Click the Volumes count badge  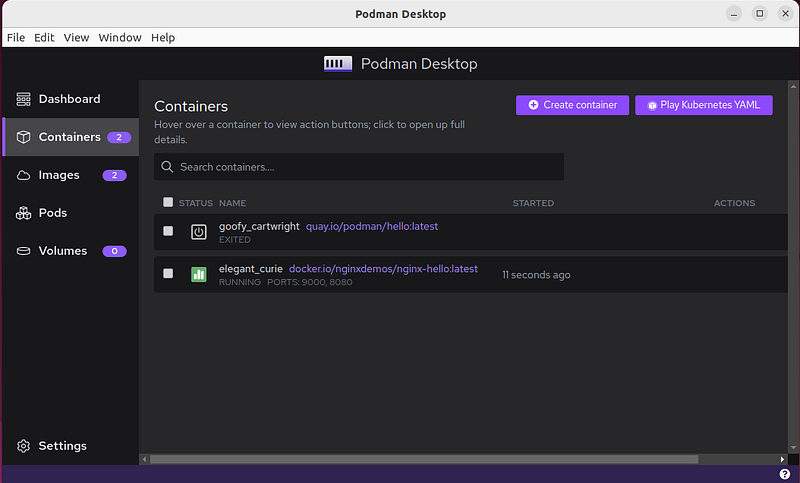(x=114, y=251)
